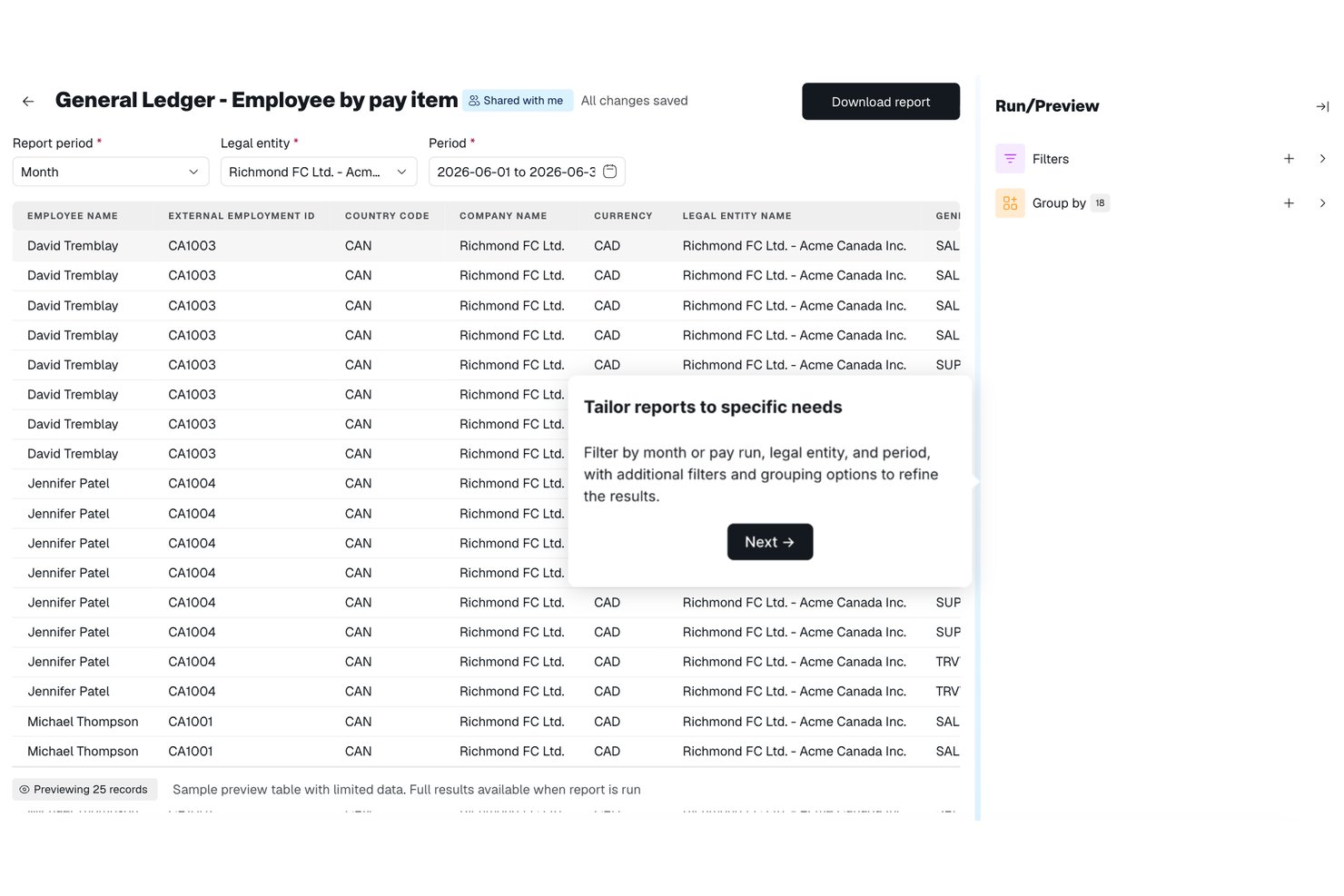Collapse the Run/Preview panel icon

[x=1322, y=106]
